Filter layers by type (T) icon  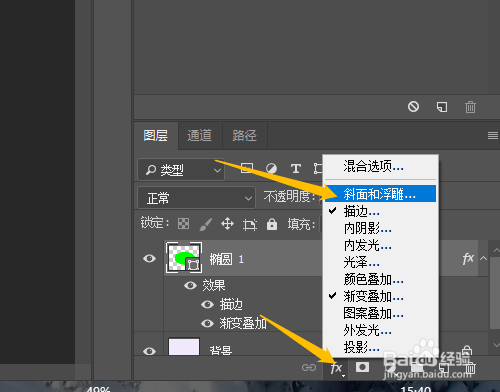(x=296, y=168)
